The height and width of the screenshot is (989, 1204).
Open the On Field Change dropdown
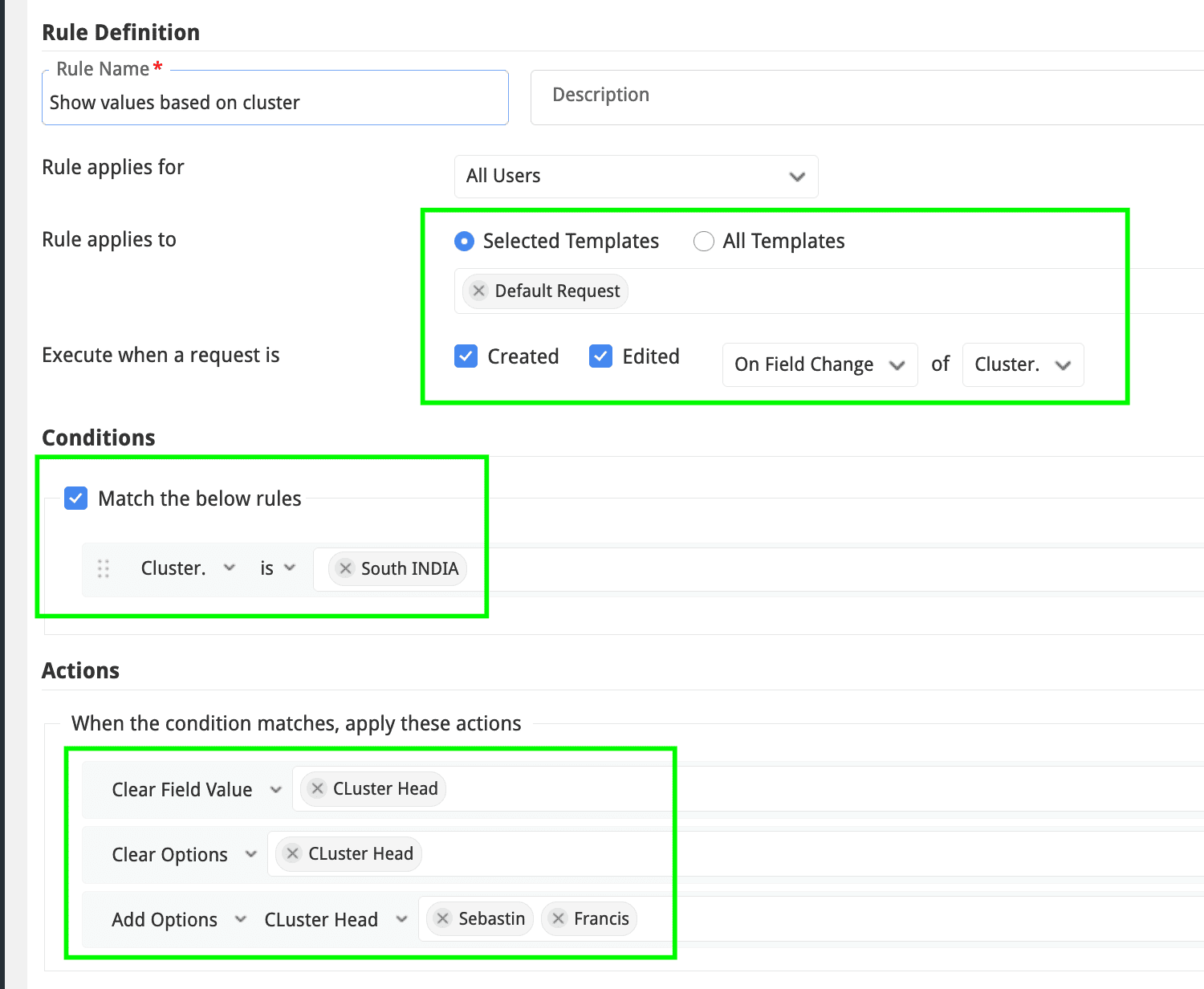click(x=819, y=364)
